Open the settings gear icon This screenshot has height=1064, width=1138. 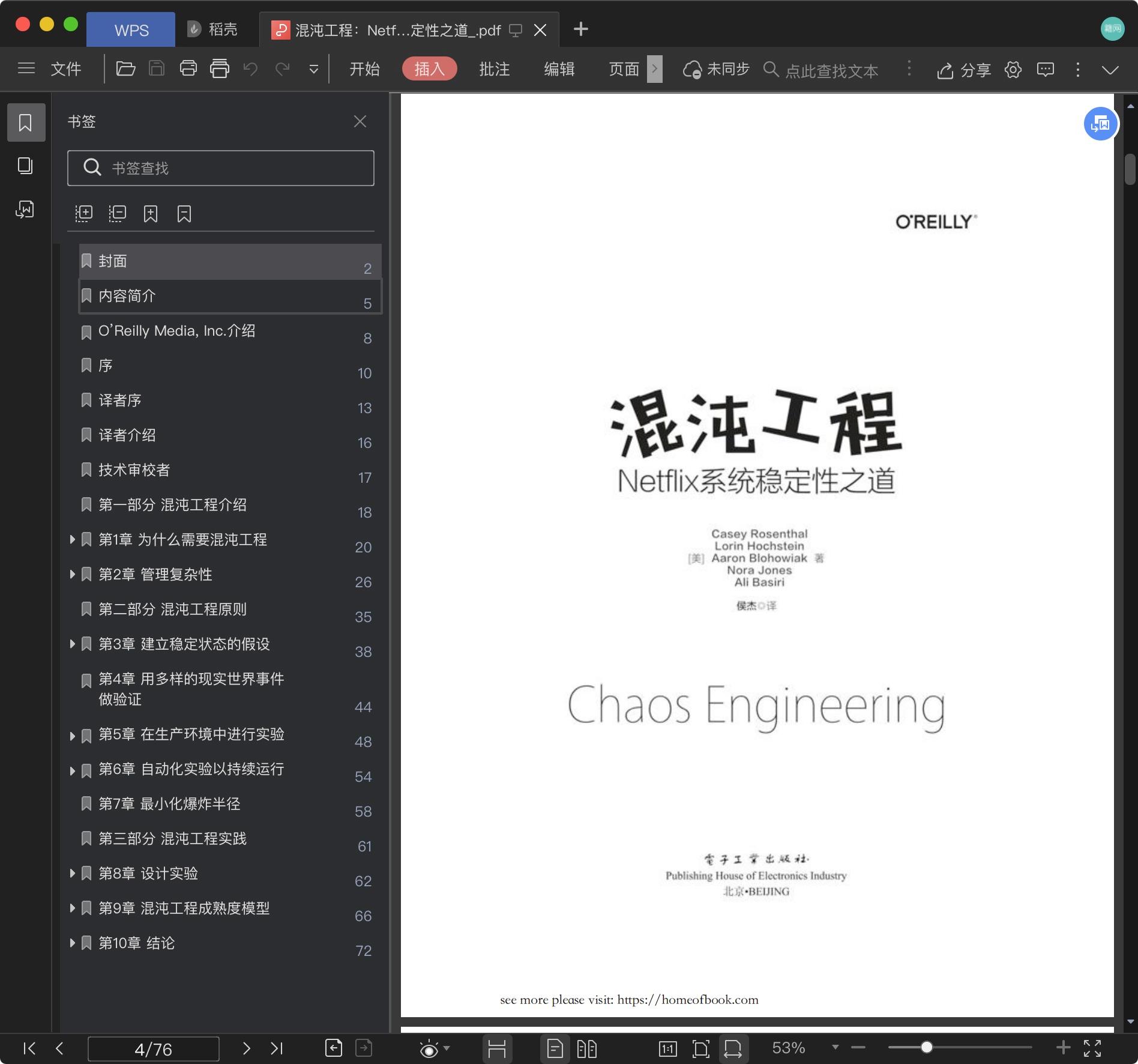tap(1013, 70)
